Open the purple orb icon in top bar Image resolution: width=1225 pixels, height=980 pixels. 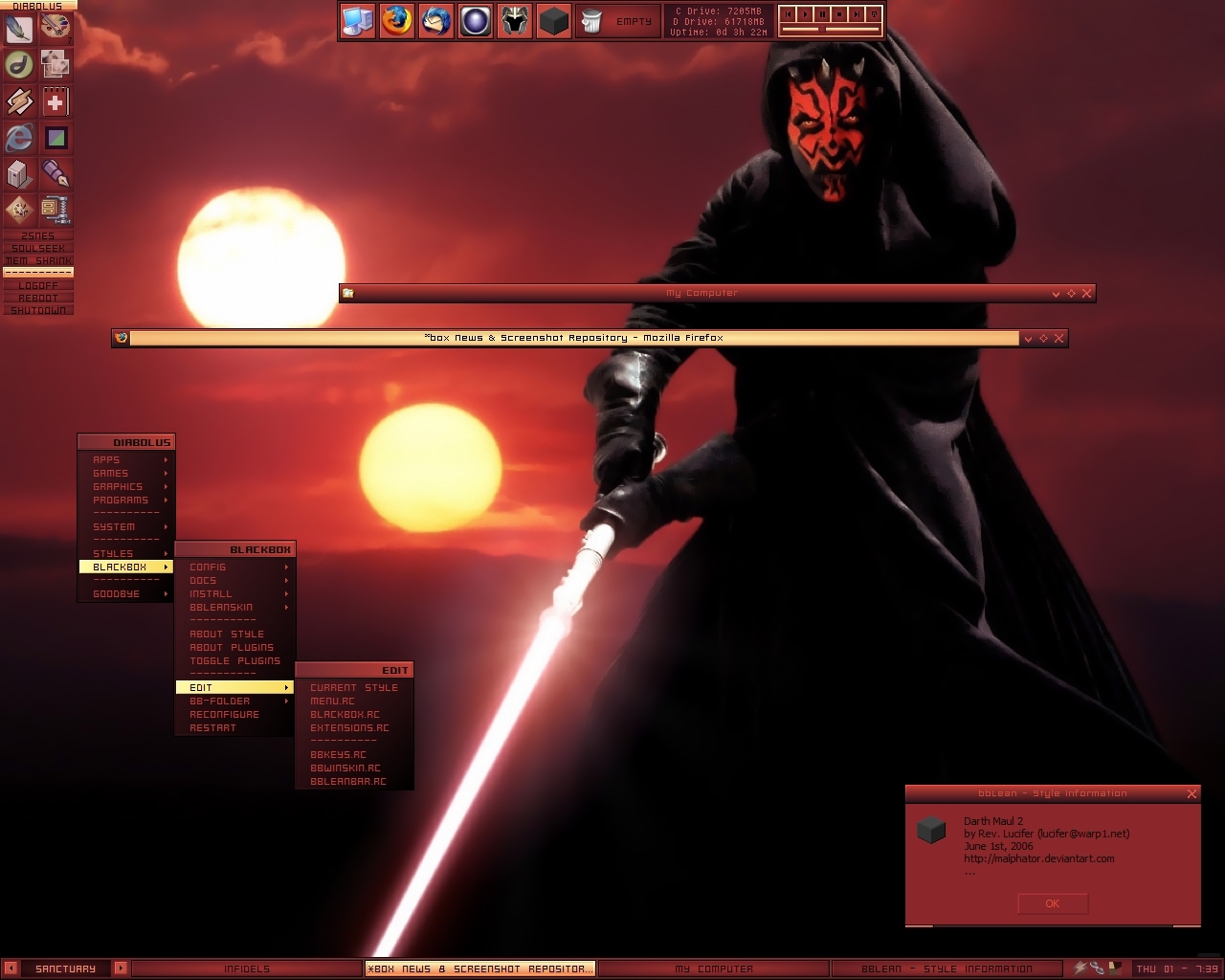476,20
